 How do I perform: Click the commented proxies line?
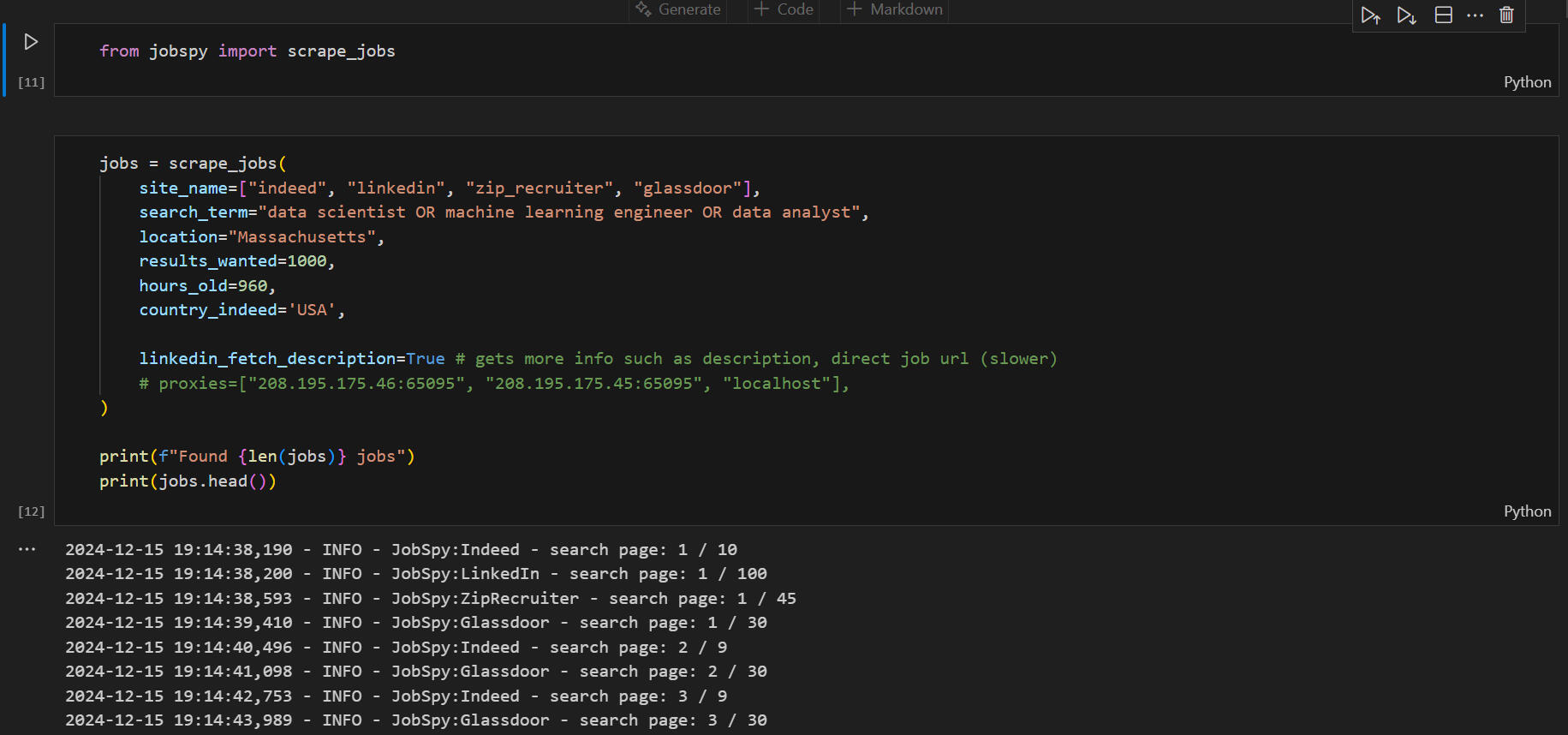pyautogui.click(x=493, y=384)
